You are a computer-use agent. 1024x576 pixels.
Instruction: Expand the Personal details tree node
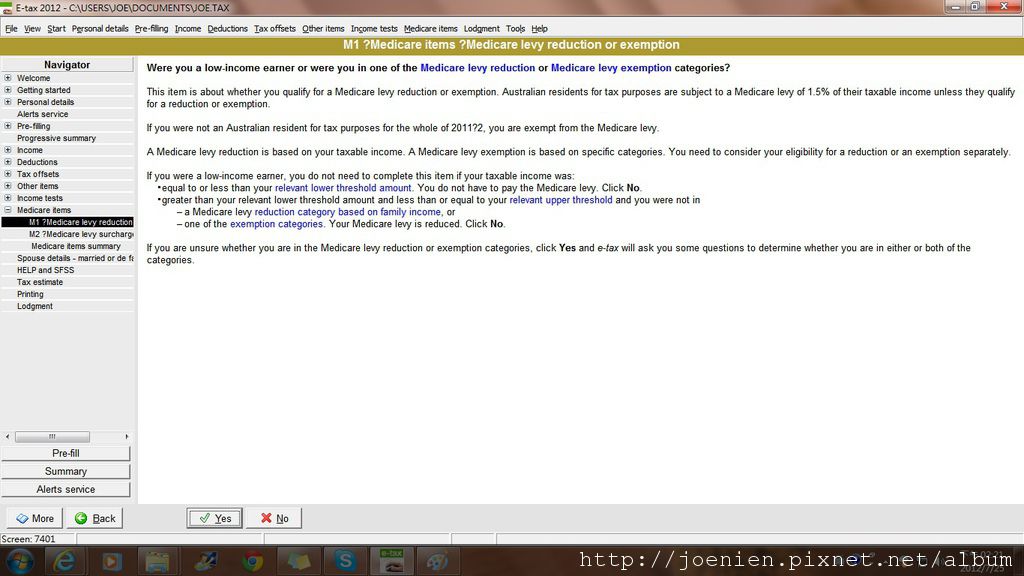coord(8,102)
